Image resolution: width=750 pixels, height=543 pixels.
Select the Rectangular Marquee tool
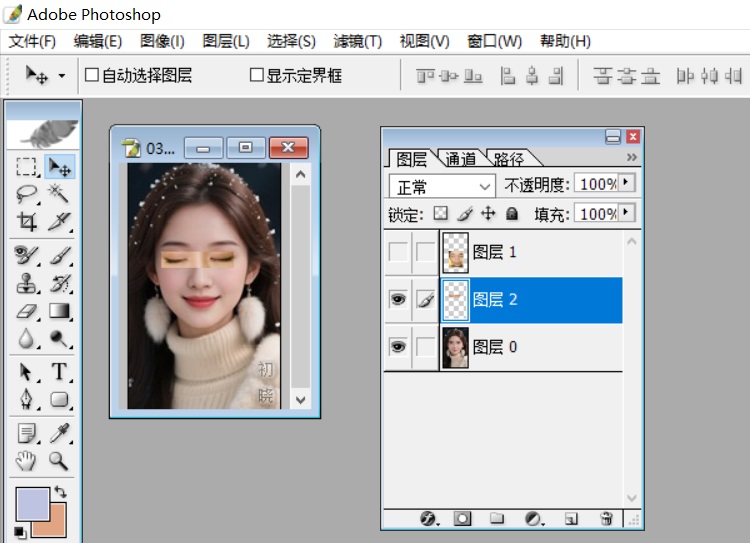coord(27,167)
